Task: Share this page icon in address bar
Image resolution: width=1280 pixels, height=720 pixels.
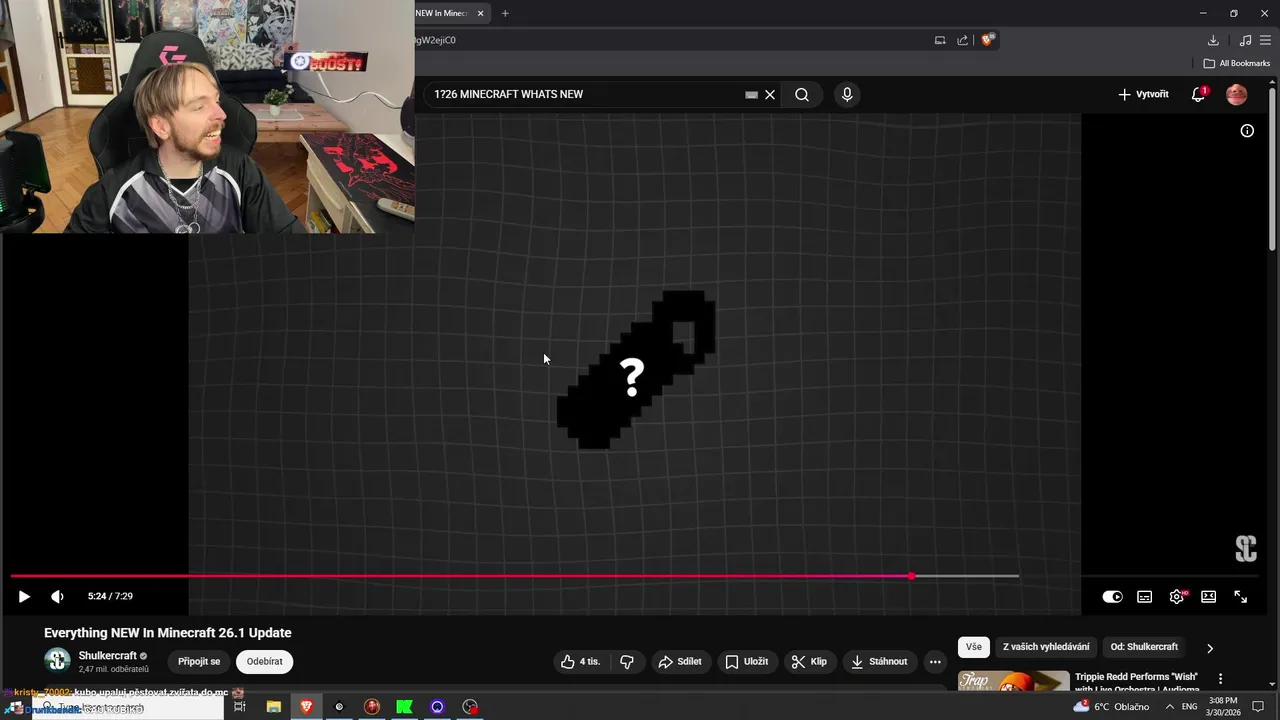Action: (x=963, y=40)
